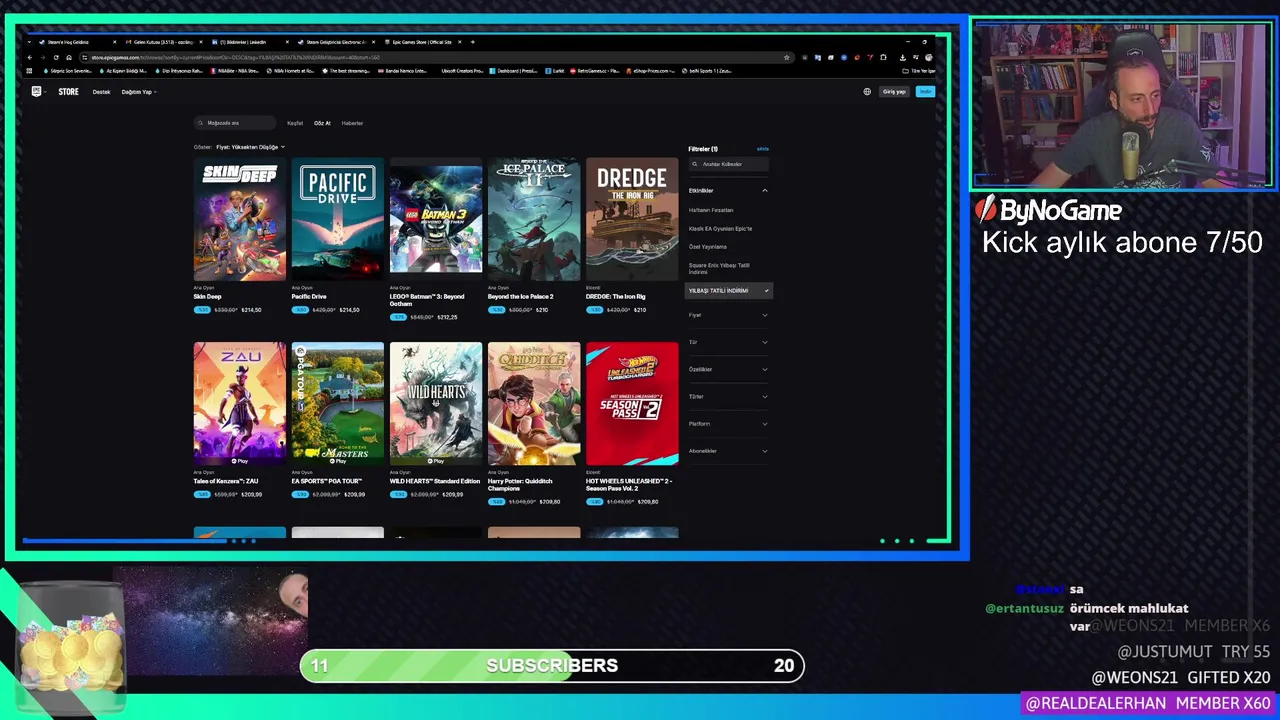This screenshot has height=720, width=1280.
Task: Click the Epic Games logo icon
Action: pyautogui.click(x=37, y=91)
